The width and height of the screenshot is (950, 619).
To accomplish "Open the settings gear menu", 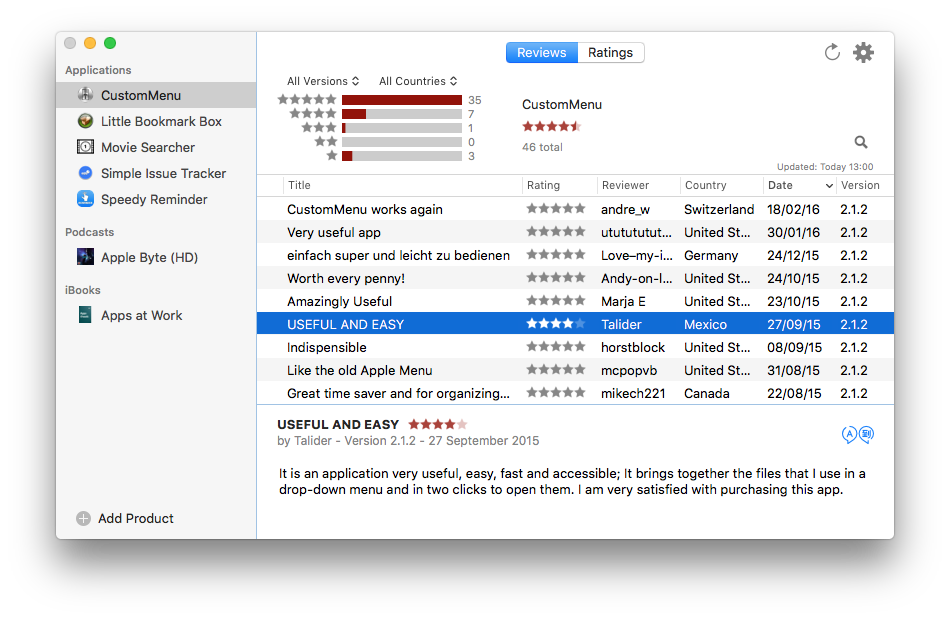I will point(863,53).
